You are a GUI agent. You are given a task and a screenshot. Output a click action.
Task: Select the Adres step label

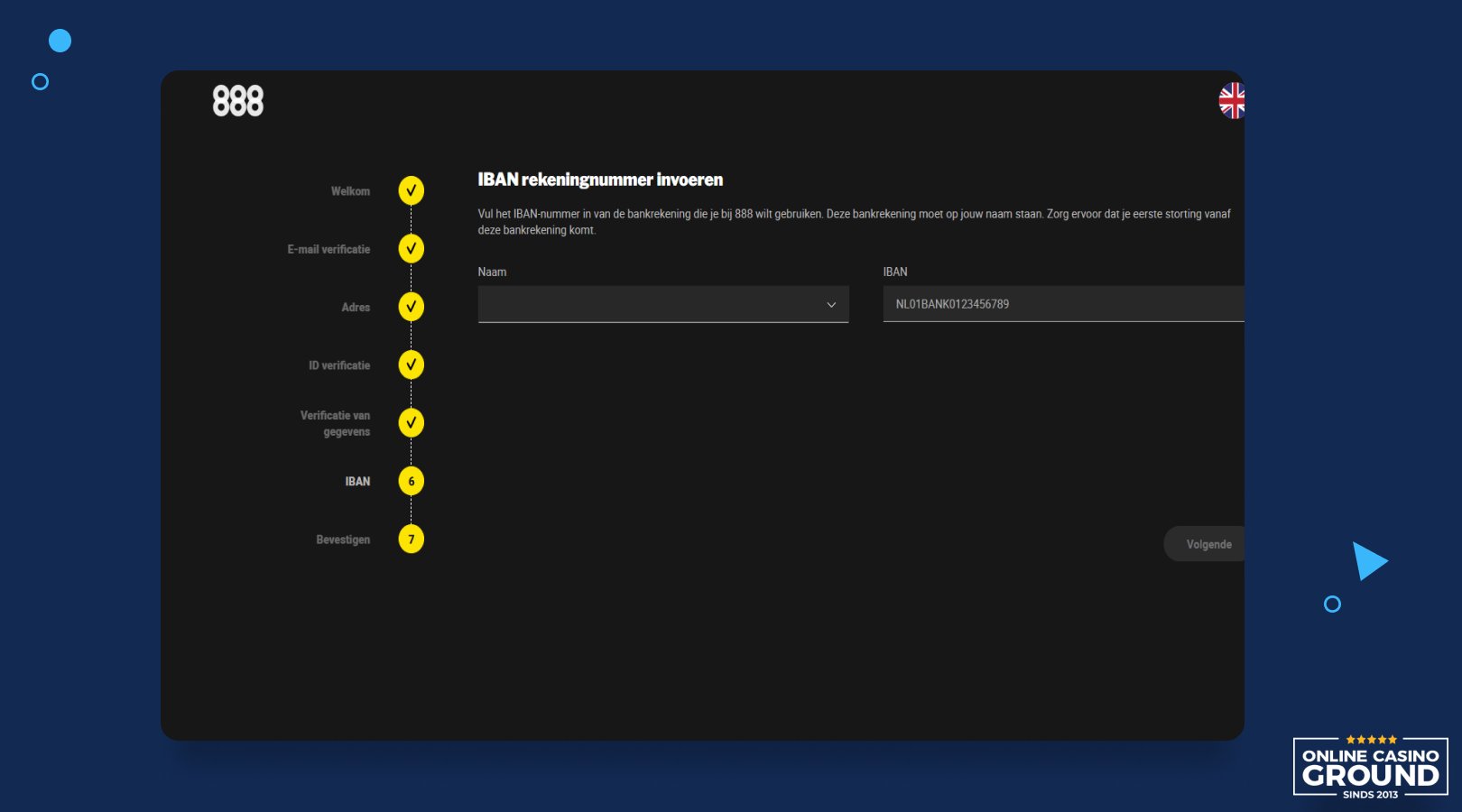[x=356, y=308]
